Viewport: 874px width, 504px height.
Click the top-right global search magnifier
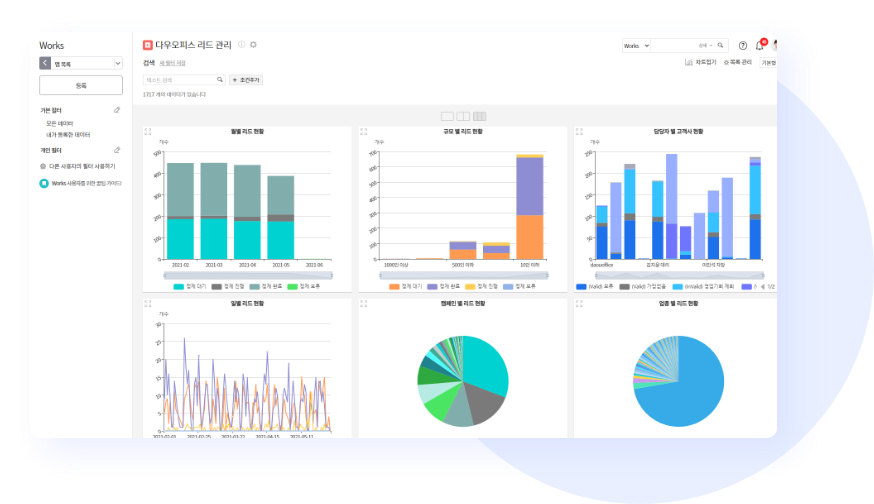[720, 46]
